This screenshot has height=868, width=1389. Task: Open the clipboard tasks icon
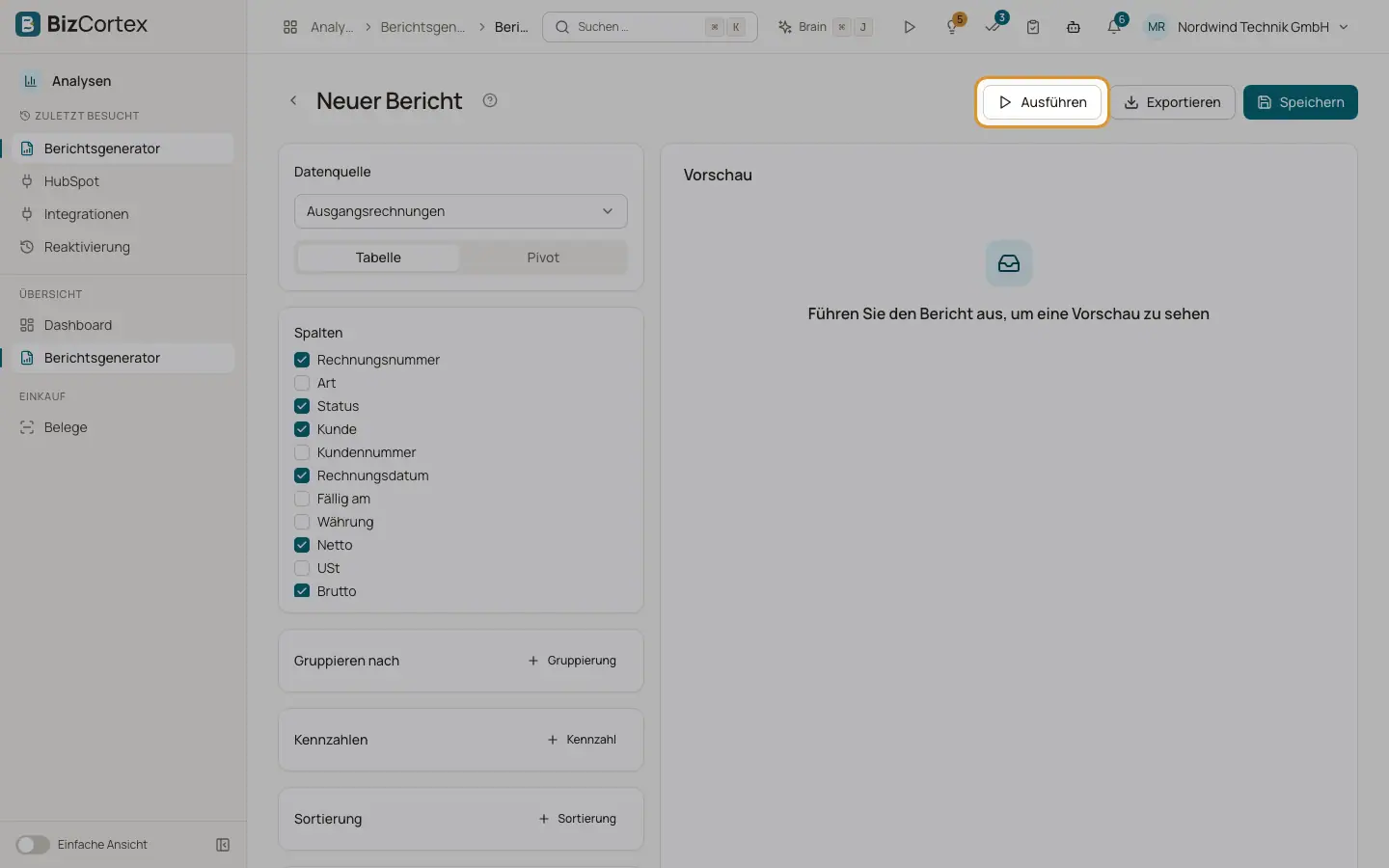pyautogui.click(x=1033, y=27)
